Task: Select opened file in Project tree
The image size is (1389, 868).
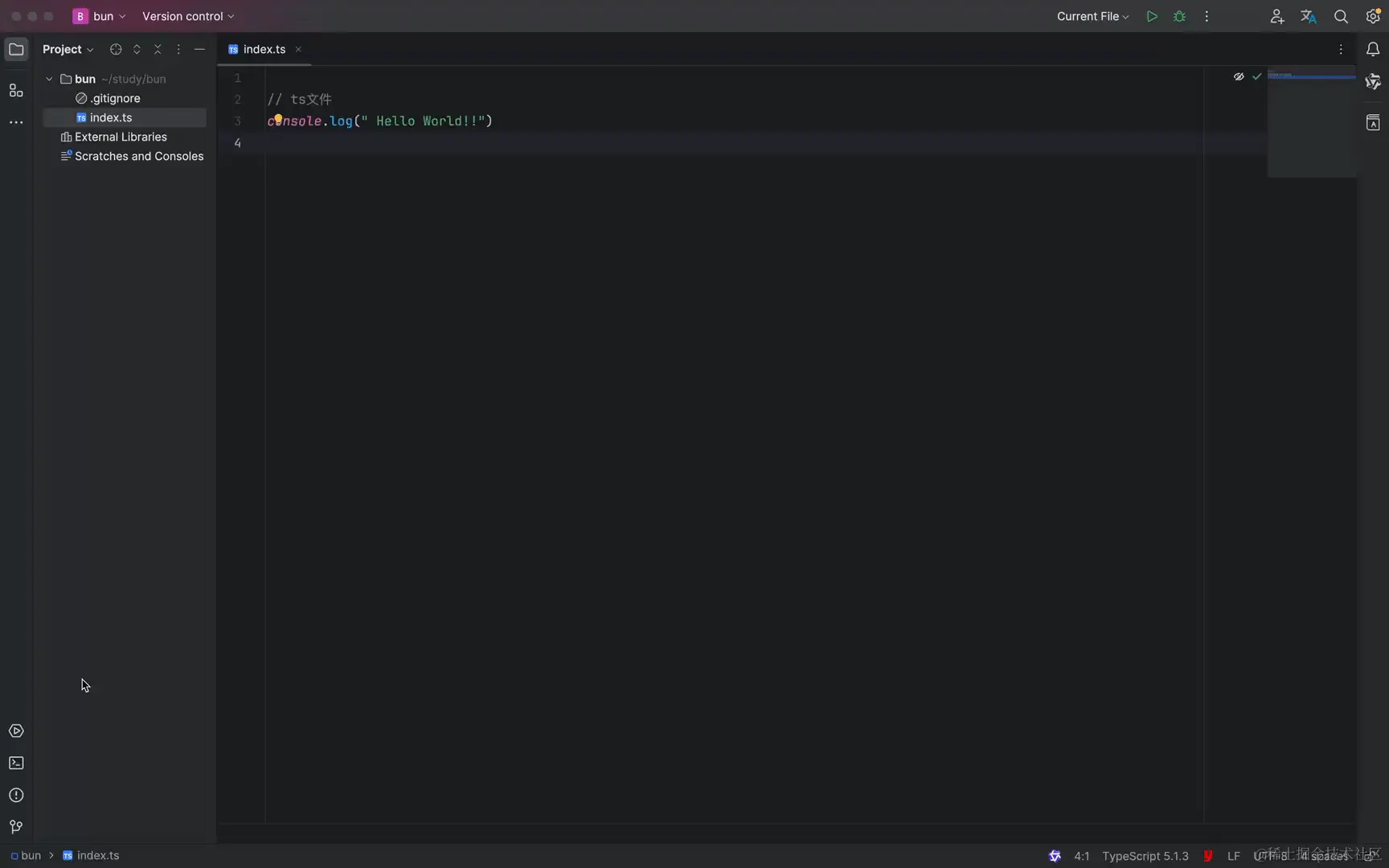Action: (116, 49)
